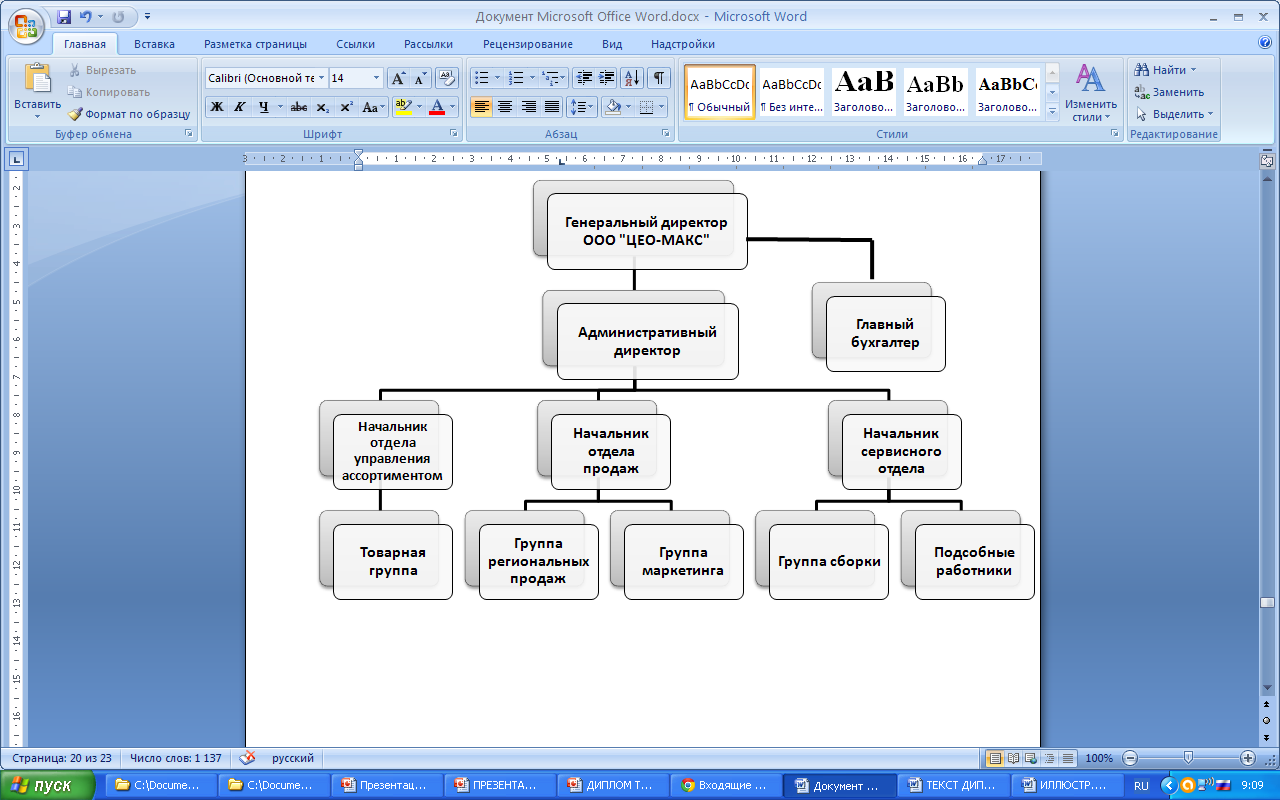Click the spelling check icon in the status bar
The width and height of the screenshot is (1280, 800).
[x=247, y=758]
